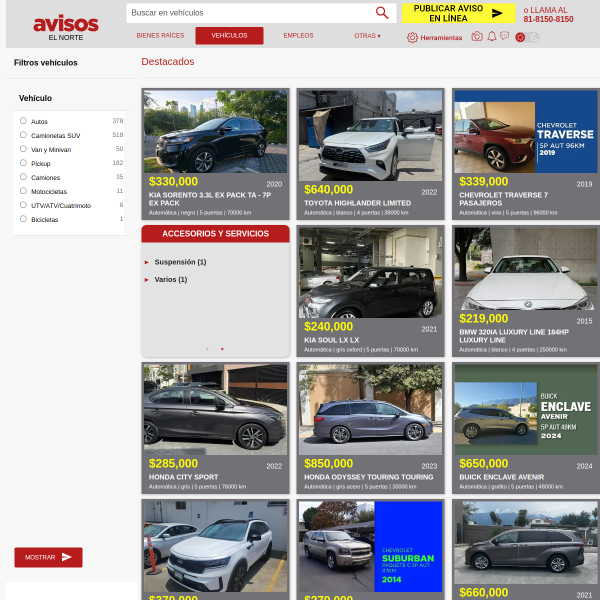Focus the Buscar en vehículos search field
The width and height of the screenshot is (600, 600).
pyautogui.click(x=251, y=13)
